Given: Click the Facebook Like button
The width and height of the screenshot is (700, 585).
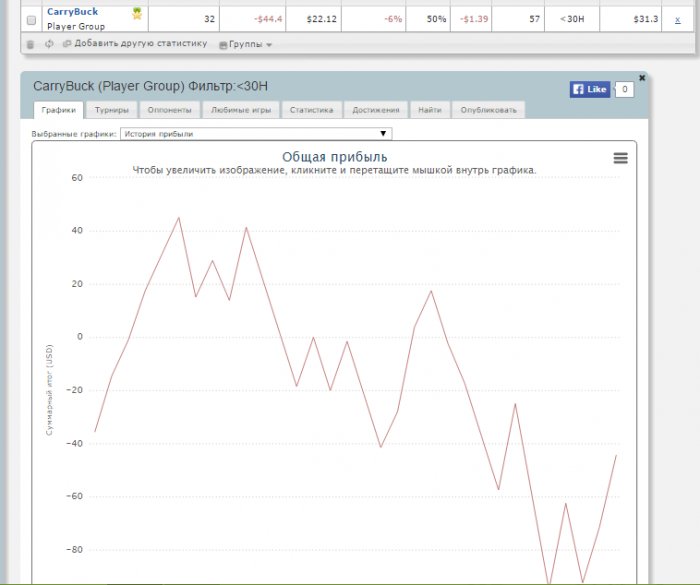Looking at the screenshot, I should [x=590, y=89].
